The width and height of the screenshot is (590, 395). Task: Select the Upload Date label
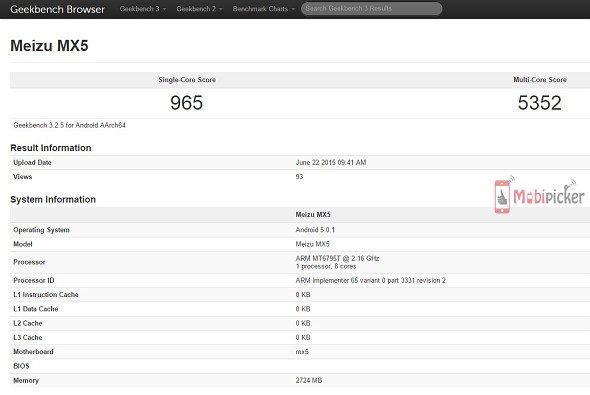click(32, 163)
